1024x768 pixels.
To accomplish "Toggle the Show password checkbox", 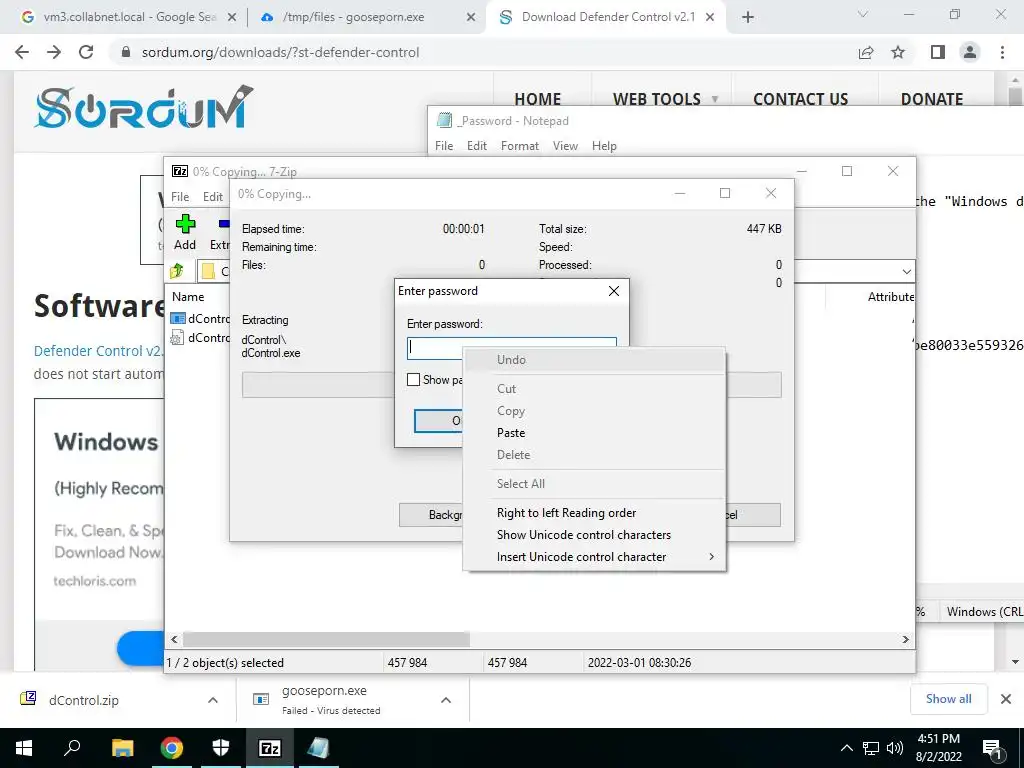I will (413, 379).
